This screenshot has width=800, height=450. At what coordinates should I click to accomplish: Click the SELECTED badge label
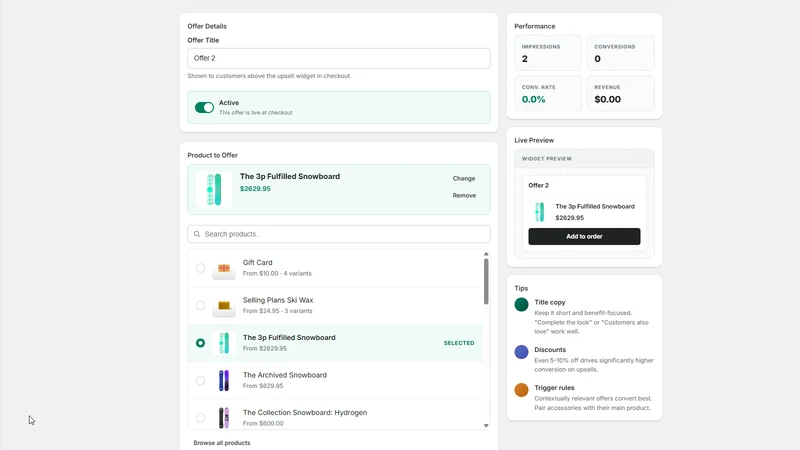459,343
